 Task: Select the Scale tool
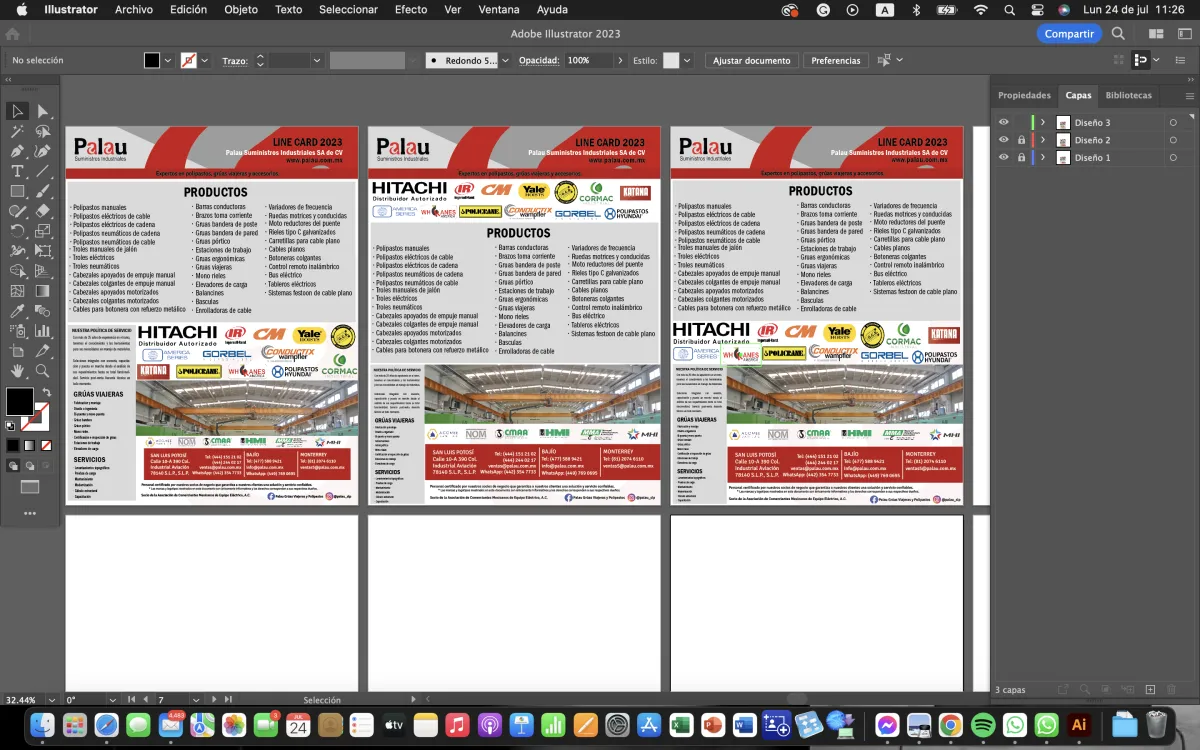tap(43, 231)
